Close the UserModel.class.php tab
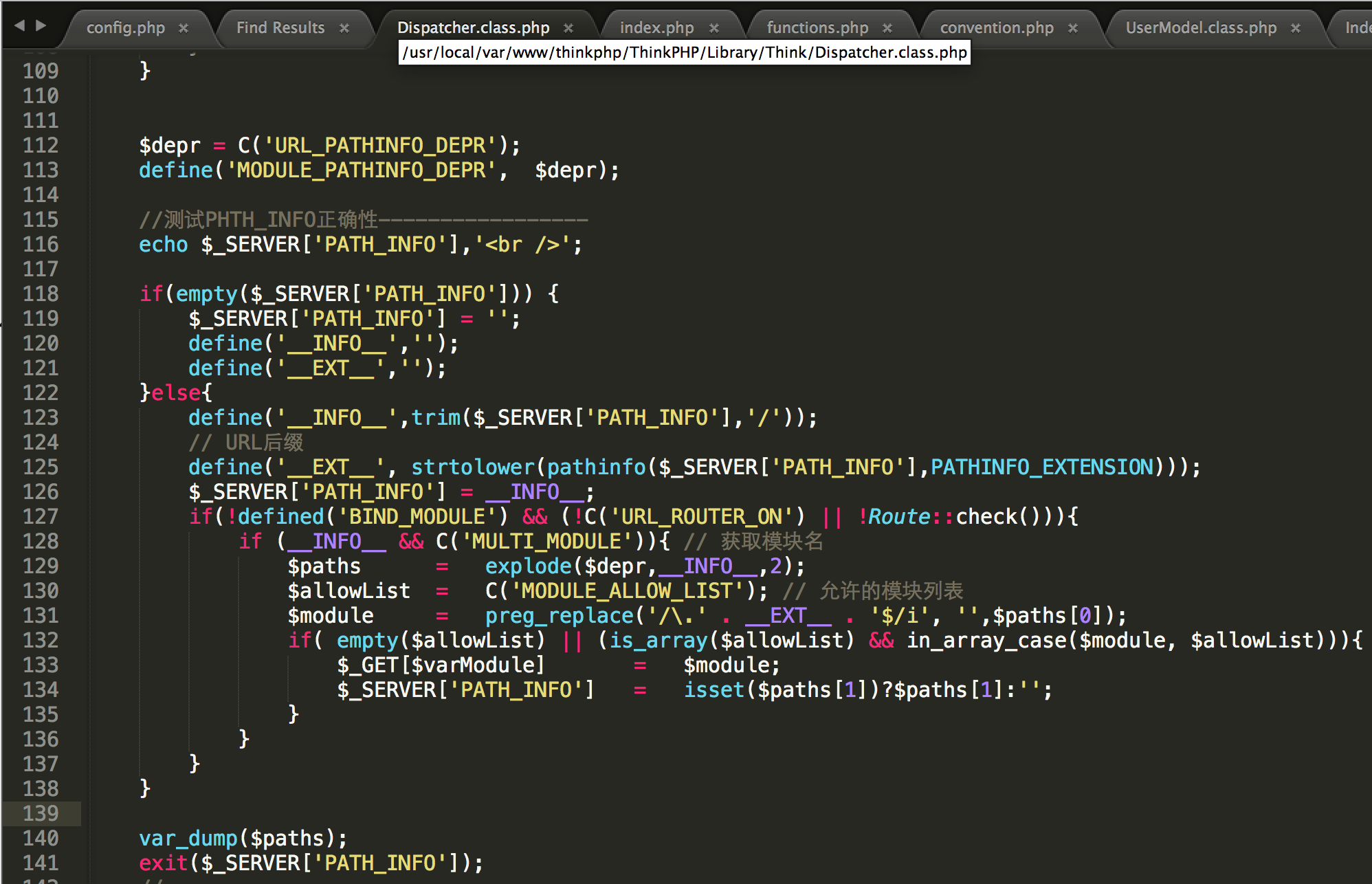This screenshot has width=1372, height=884. point(1296,28)
